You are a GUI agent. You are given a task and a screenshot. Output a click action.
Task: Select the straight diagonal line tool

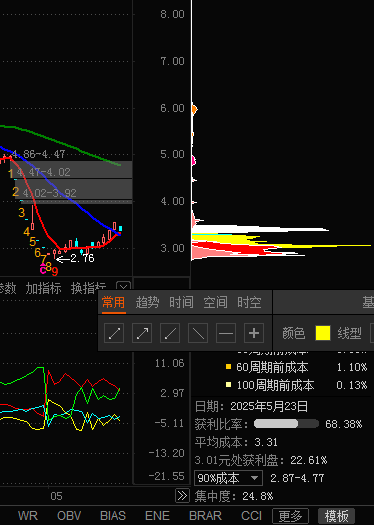198,333
